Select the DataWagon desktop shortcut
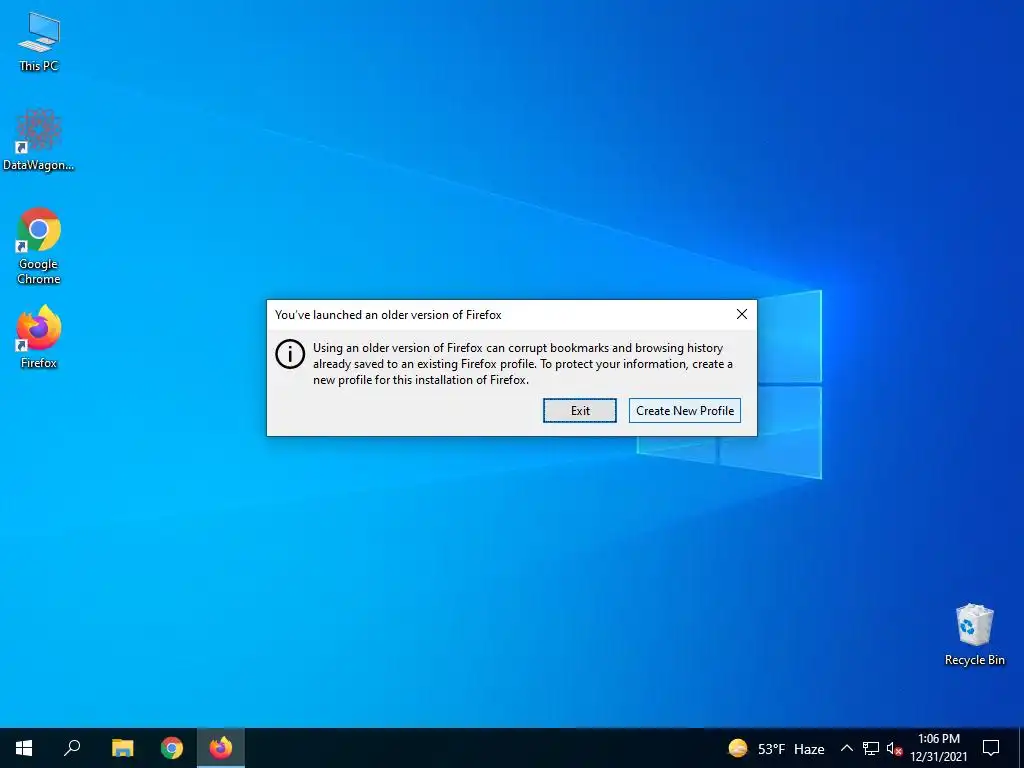Screen dimensions: 1024x768 39,140
